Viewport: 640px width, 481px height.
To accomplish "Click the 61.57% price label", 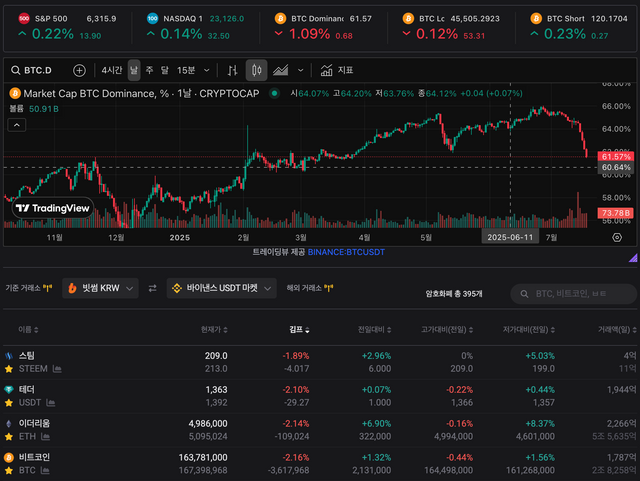I will (616, 157).
